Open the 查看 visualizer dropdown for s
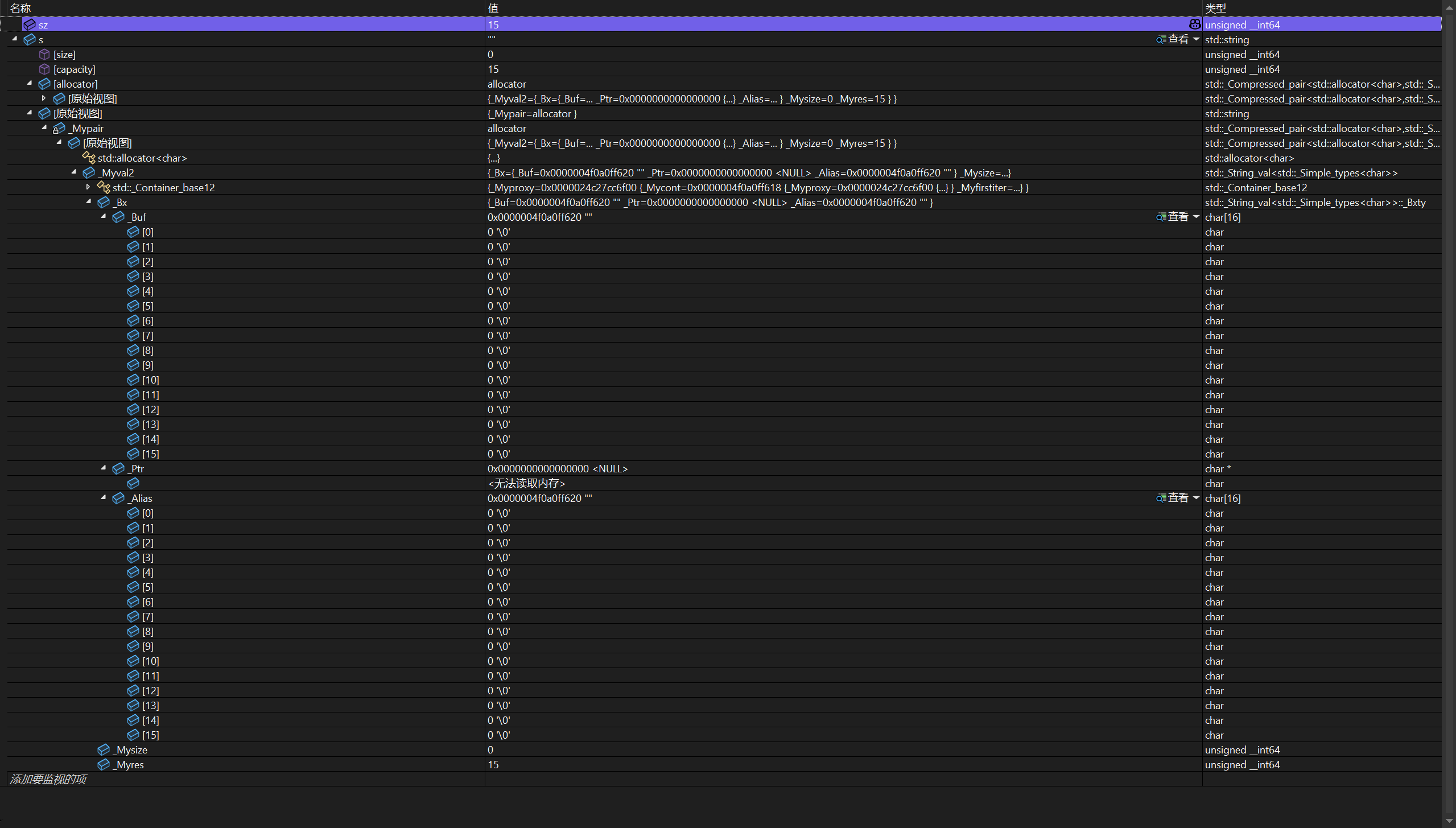Image resolution: width=1456 pixels, height=828 pixels. [1196, 39]
